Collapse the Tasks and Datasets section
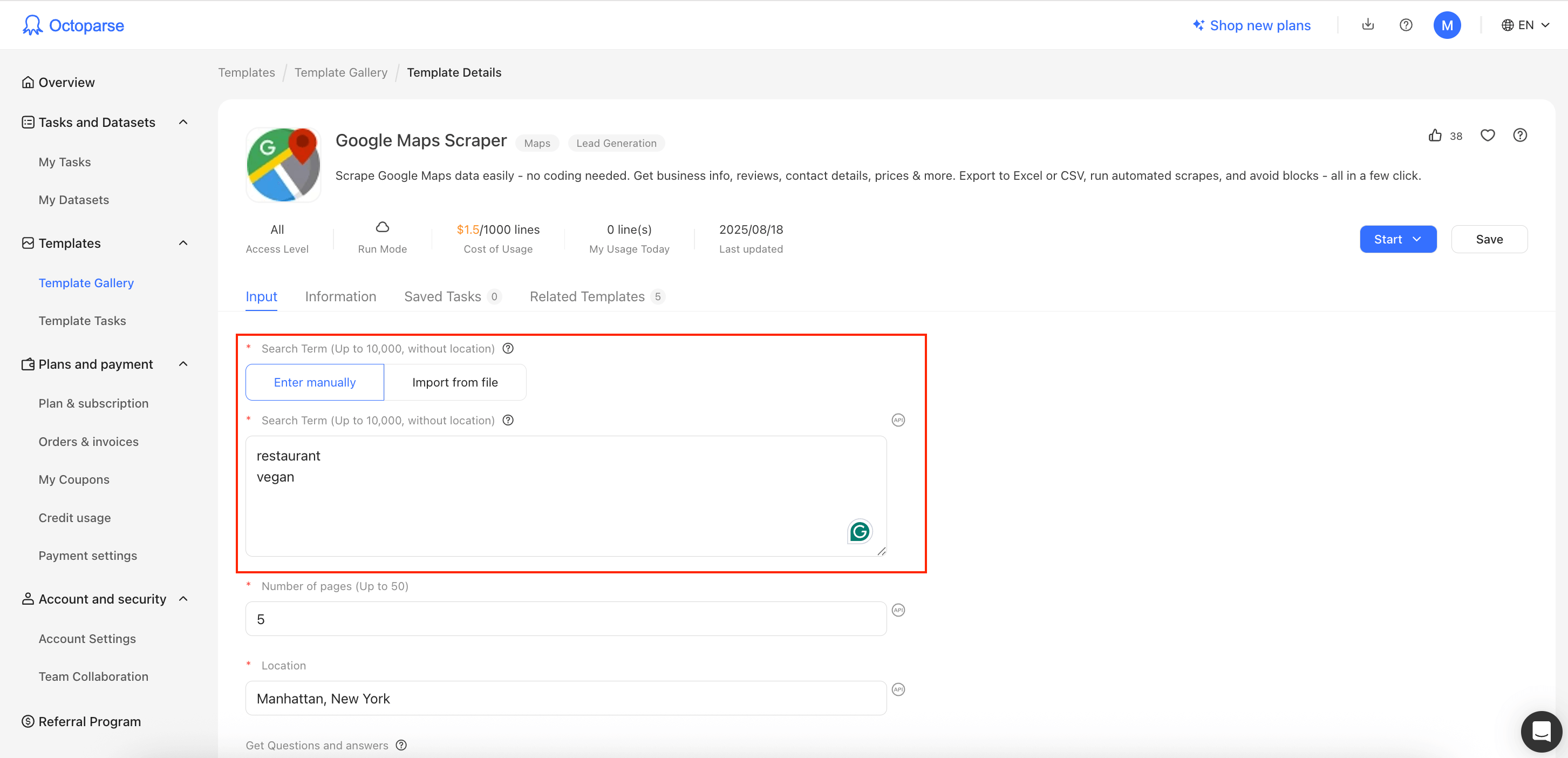The width and height of the screenshot is (1568, 758). (183, 123)
